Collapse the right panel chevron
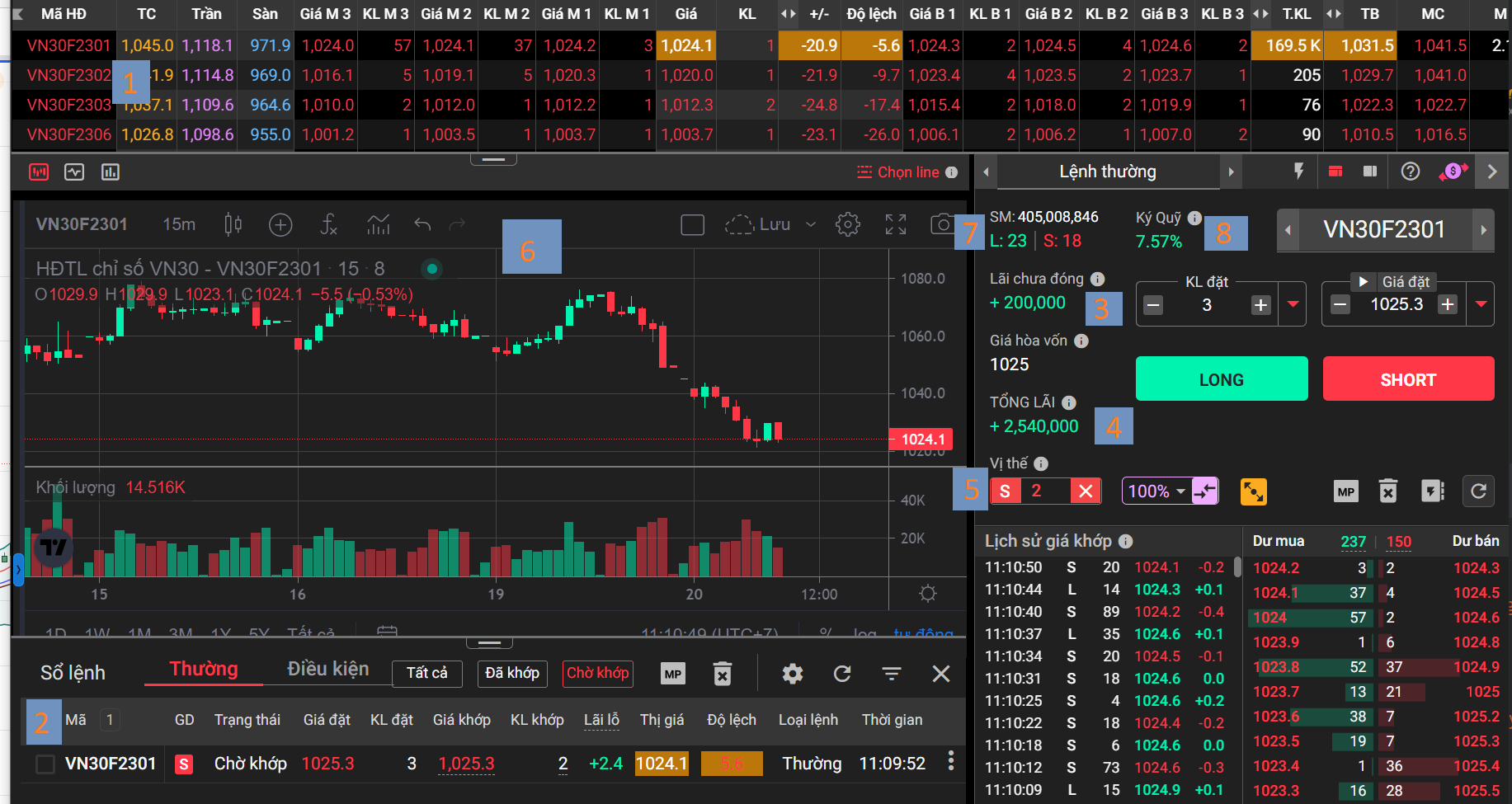Viewport: 1512px width, 804px height. (1491, 172)
